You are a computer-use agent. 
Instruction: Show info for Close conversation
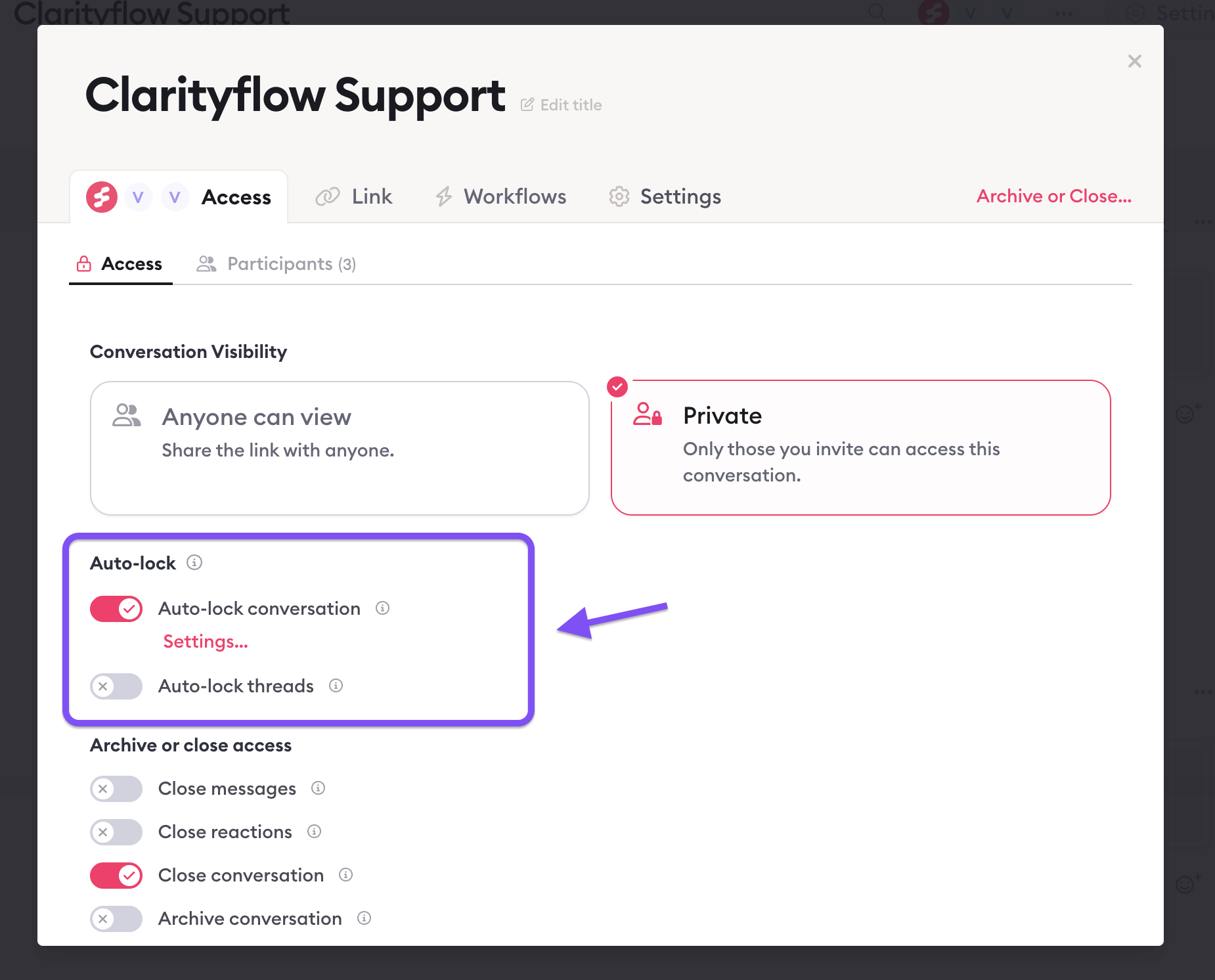coord(345,875)
